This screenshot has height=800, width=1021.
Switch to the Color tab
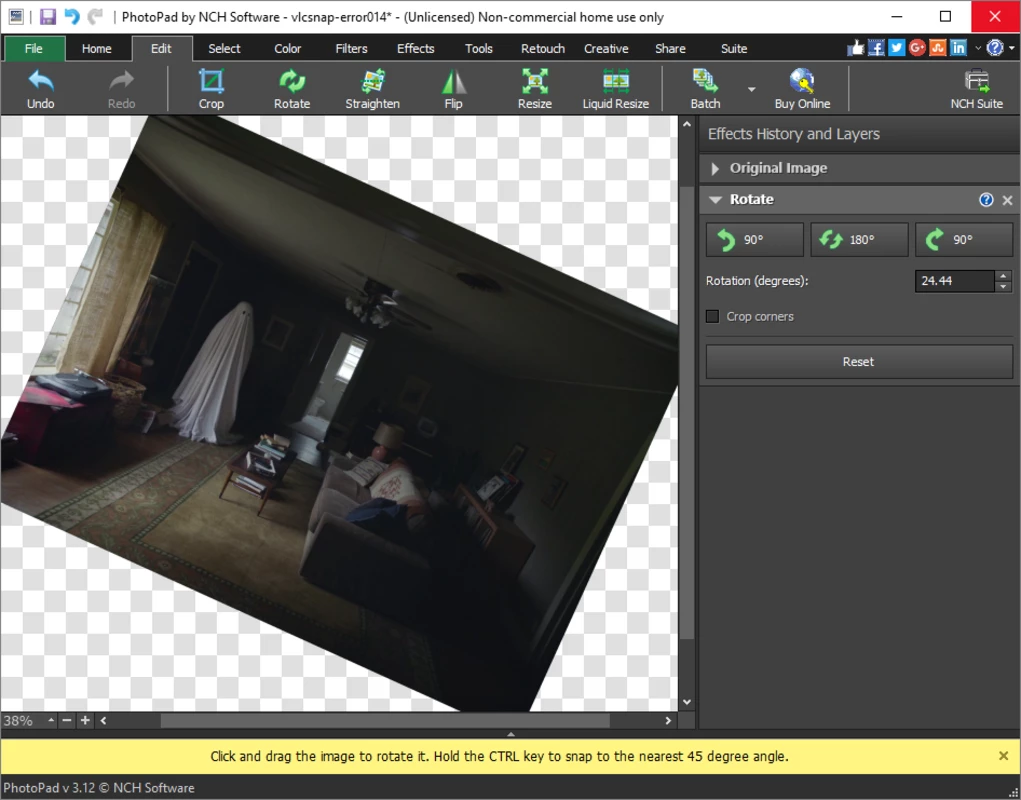[x=287, y=49]
